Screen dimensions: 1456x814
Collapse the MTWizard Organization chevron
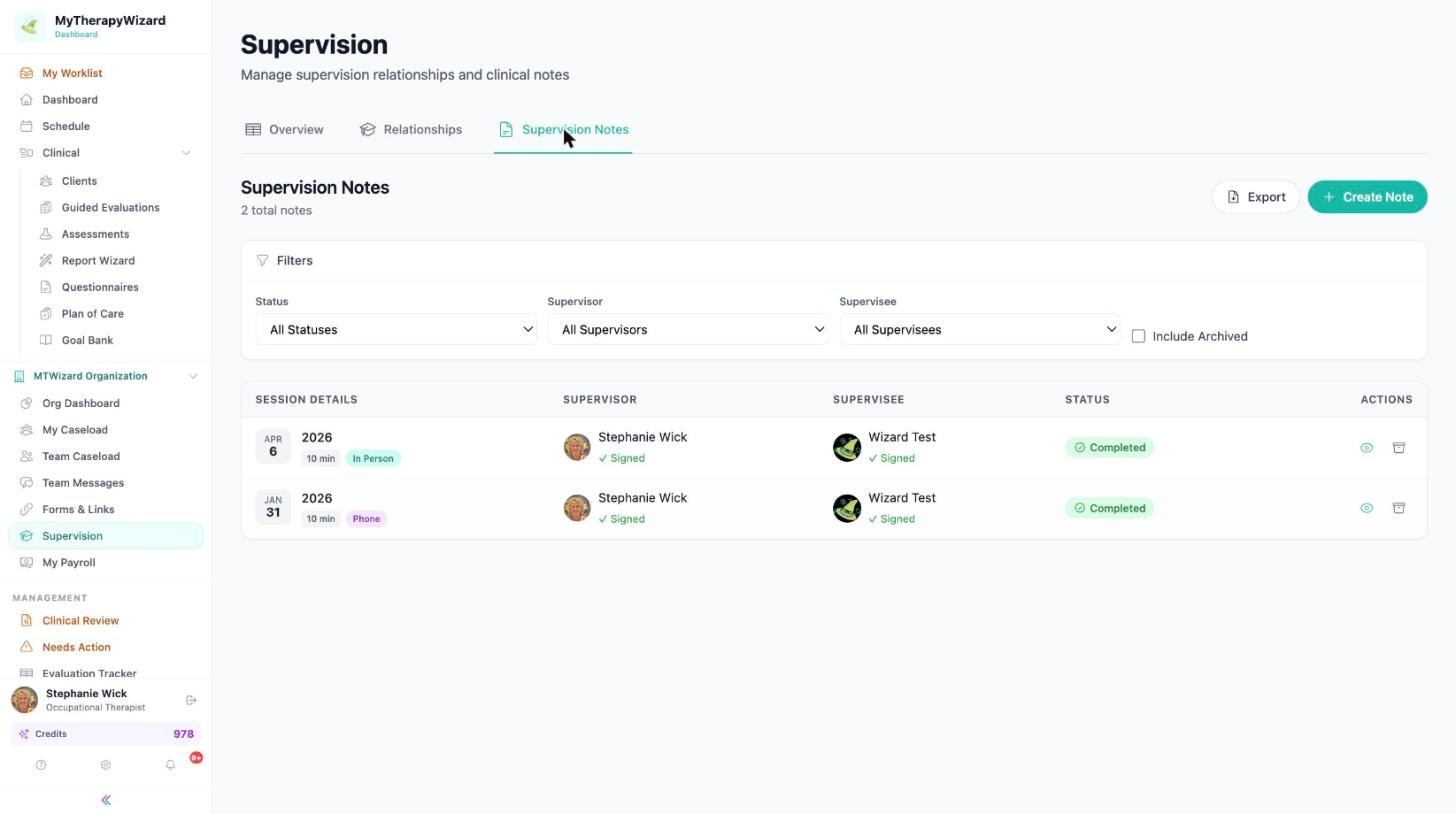click(193, 376)
